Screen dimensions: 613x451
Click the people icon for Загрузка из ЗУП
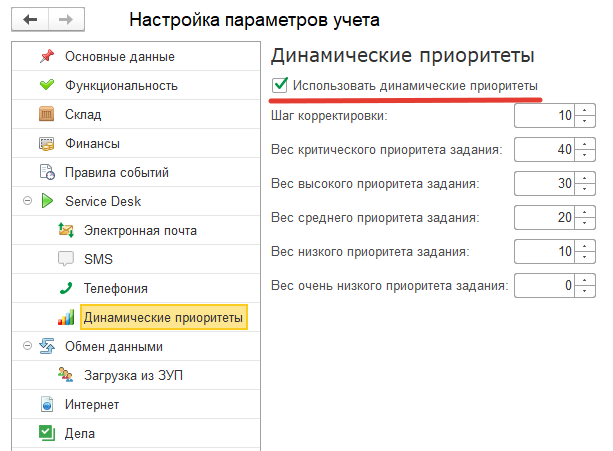(65, 374)
